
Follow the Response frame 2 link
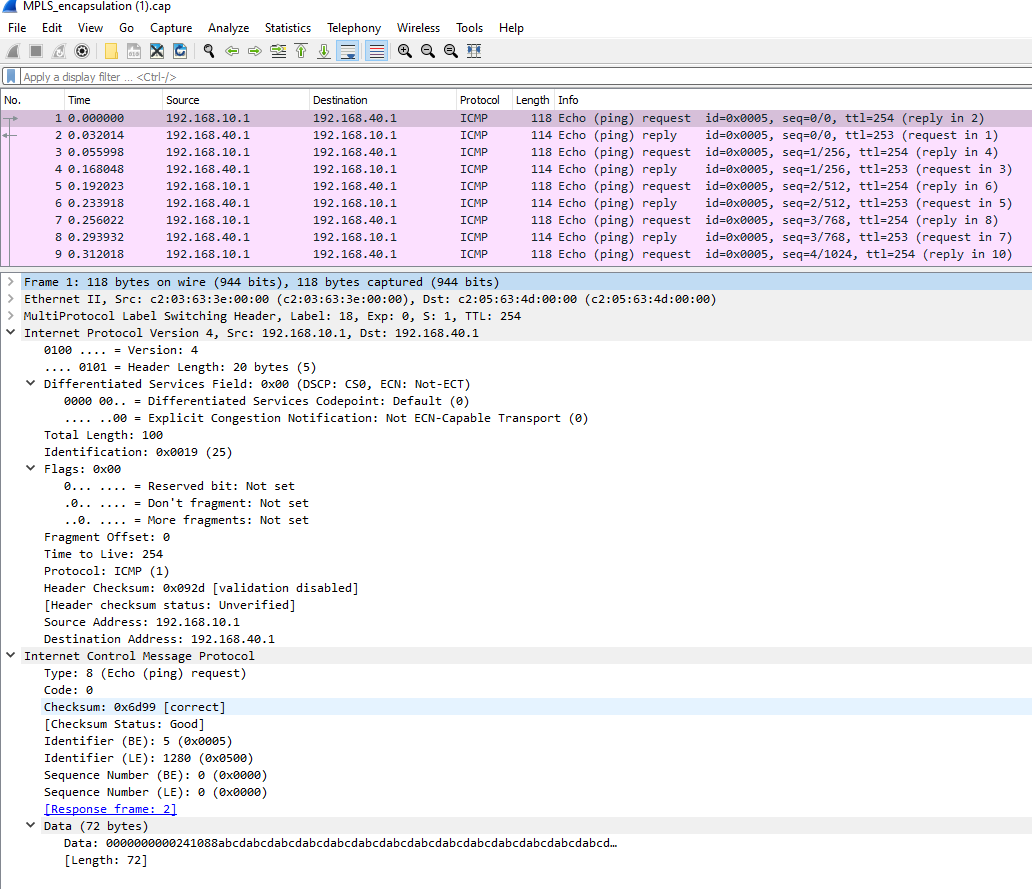110,808
